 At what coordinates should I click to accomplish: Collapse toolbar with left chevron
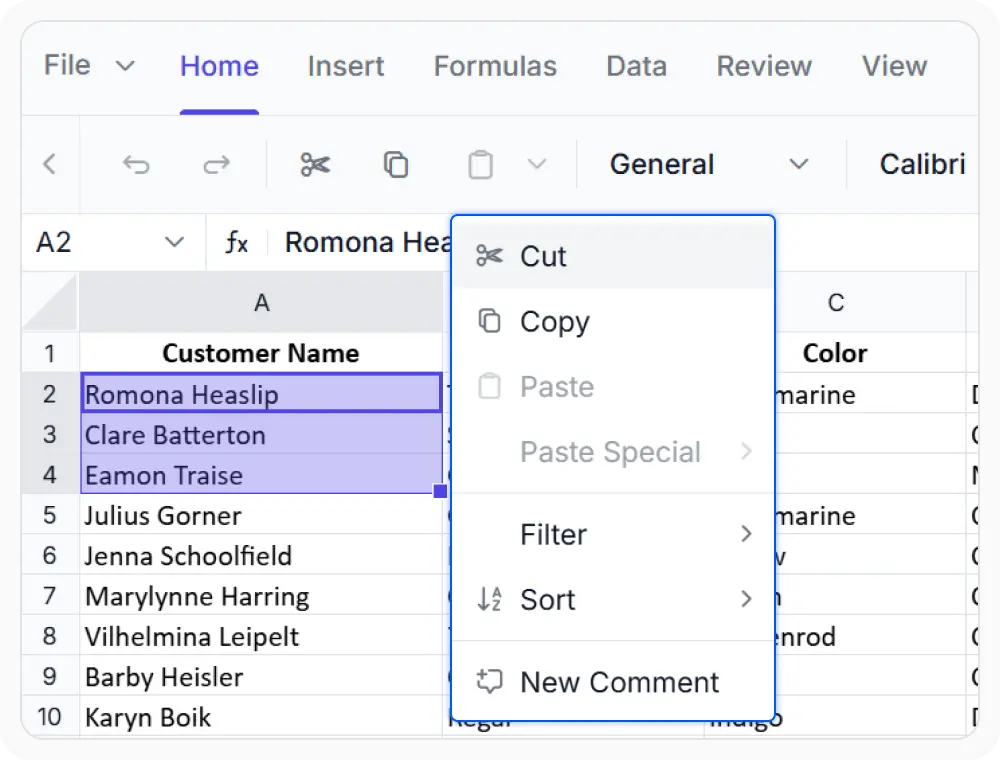click(x=50, y=164)
